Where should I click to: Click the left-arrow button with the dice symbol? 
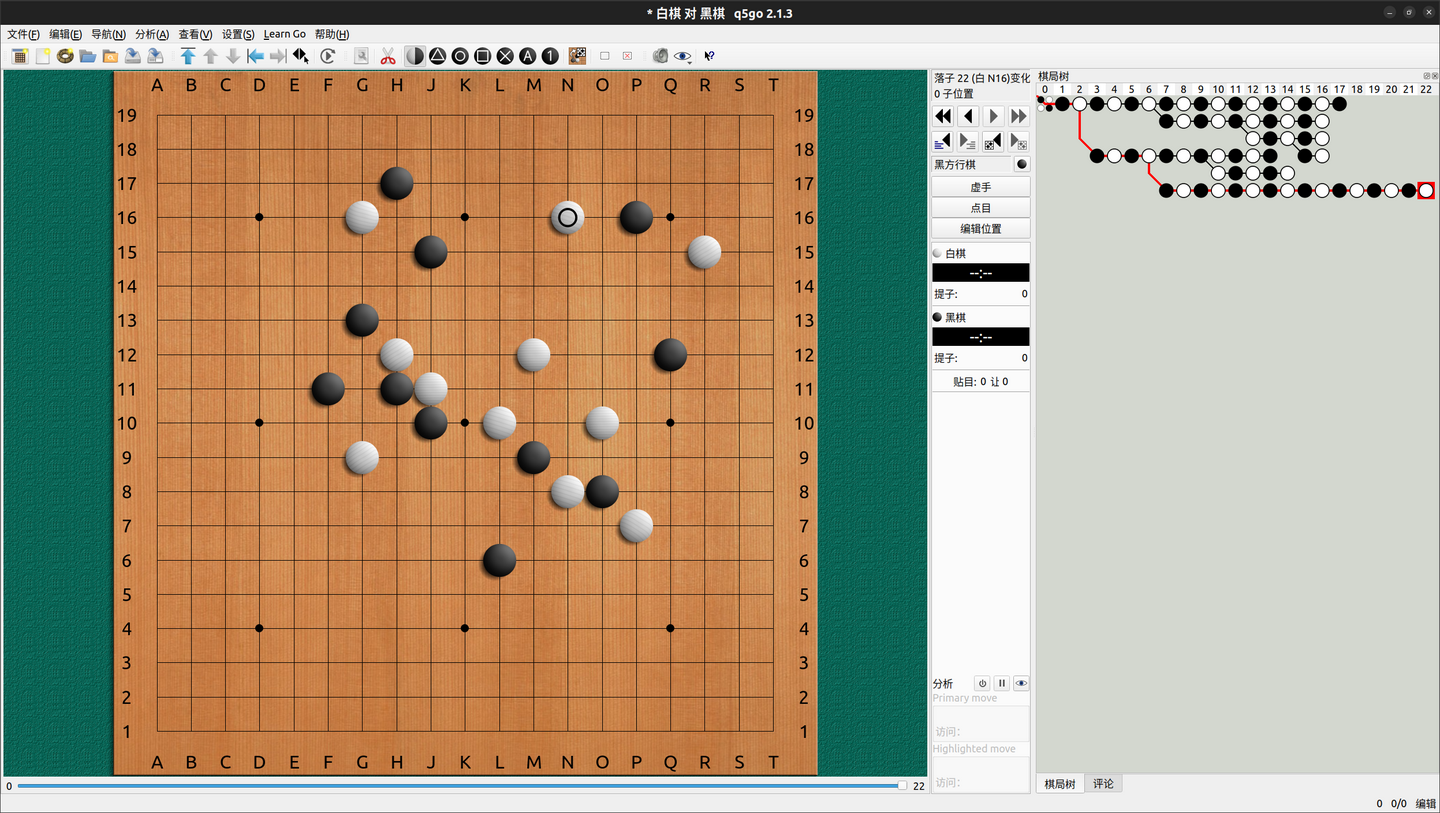point(993,142)
